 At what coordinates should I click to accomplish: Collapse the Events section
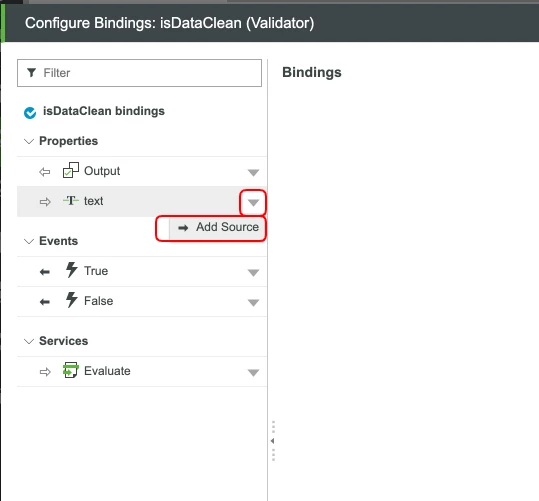pyautogui.click(x=29, y=241)
